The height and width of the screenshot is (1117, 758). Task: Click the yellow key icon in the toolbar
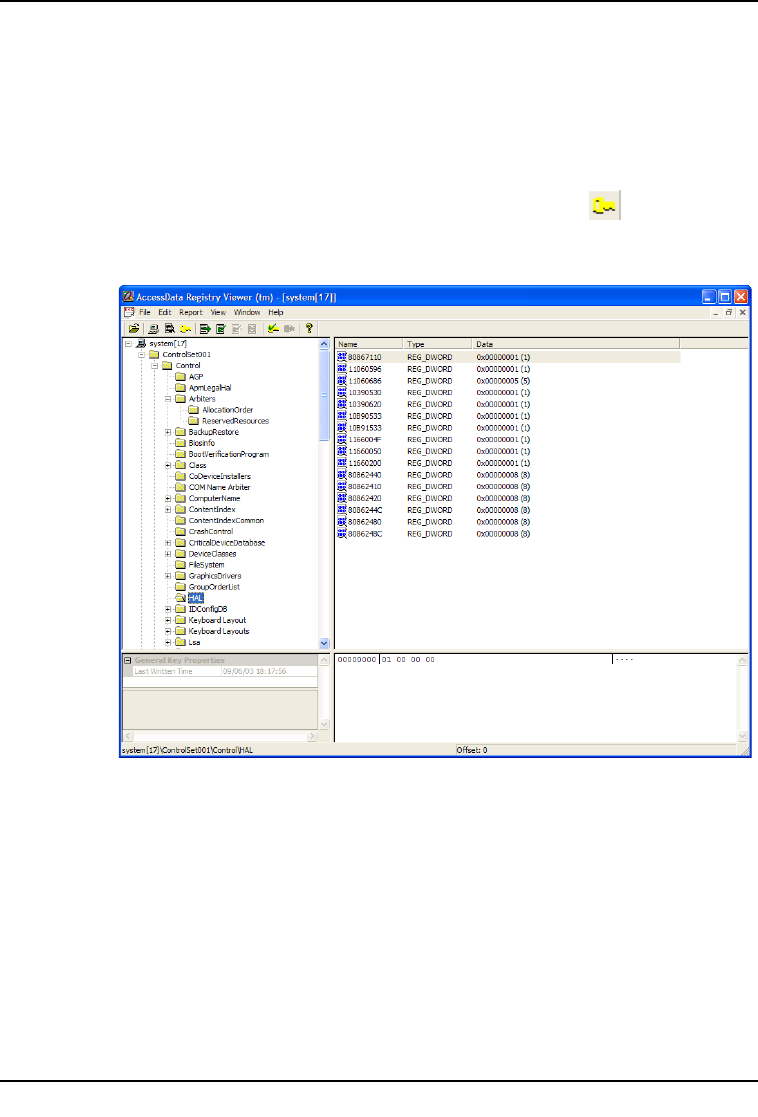(185, 328)
